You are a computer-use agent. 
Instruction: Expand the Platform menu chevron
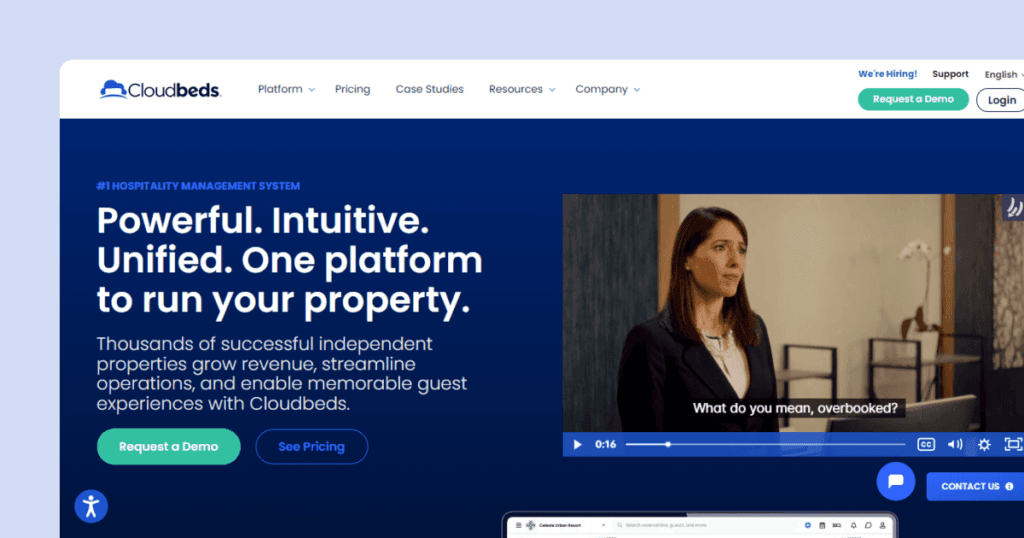pos(312,90)
